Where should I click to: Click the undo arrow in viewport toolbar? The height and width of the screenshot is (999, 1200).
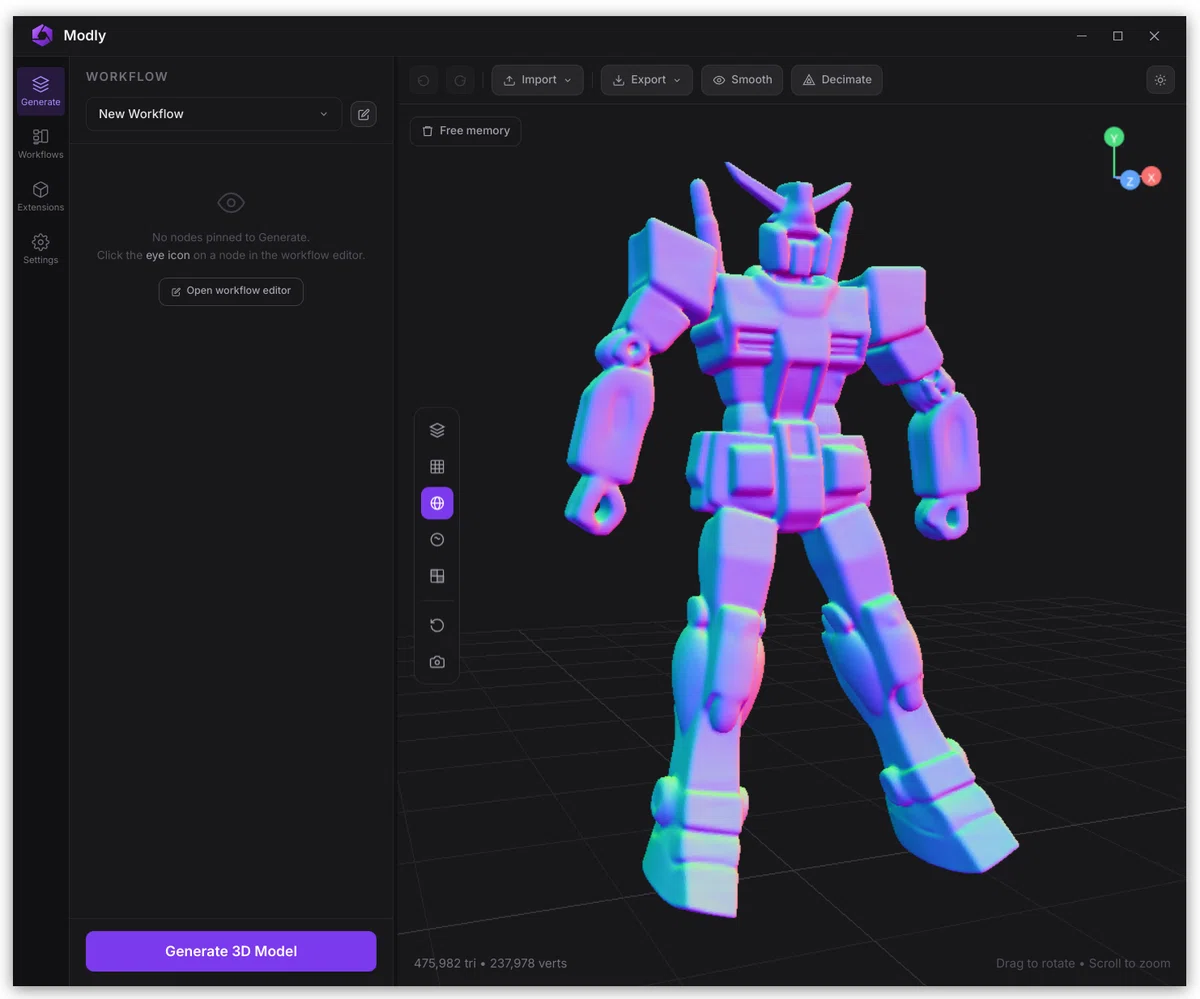click(x=423, y=80)
